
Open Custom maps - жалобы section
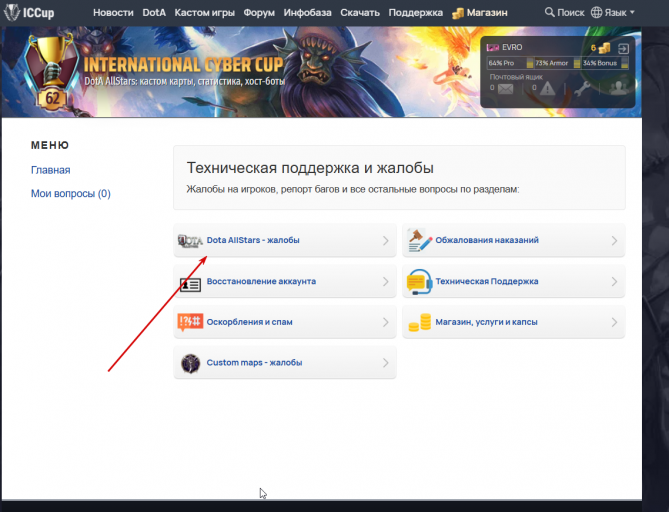pos(285,363)
